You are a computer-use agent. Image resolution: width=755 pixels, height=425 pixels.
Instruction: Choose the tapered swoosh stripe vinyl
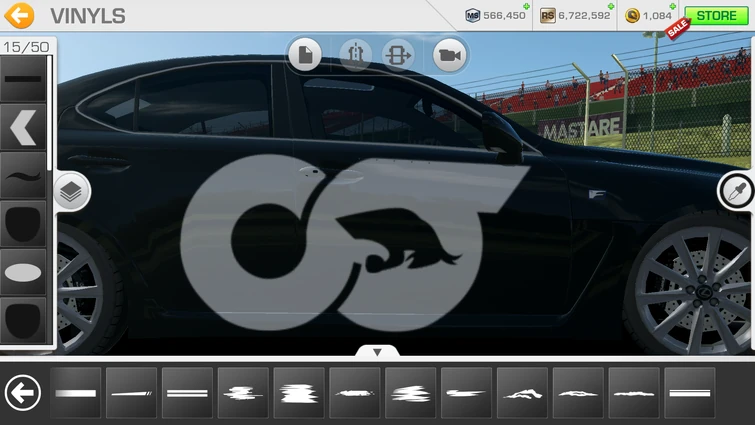(467, 393)
